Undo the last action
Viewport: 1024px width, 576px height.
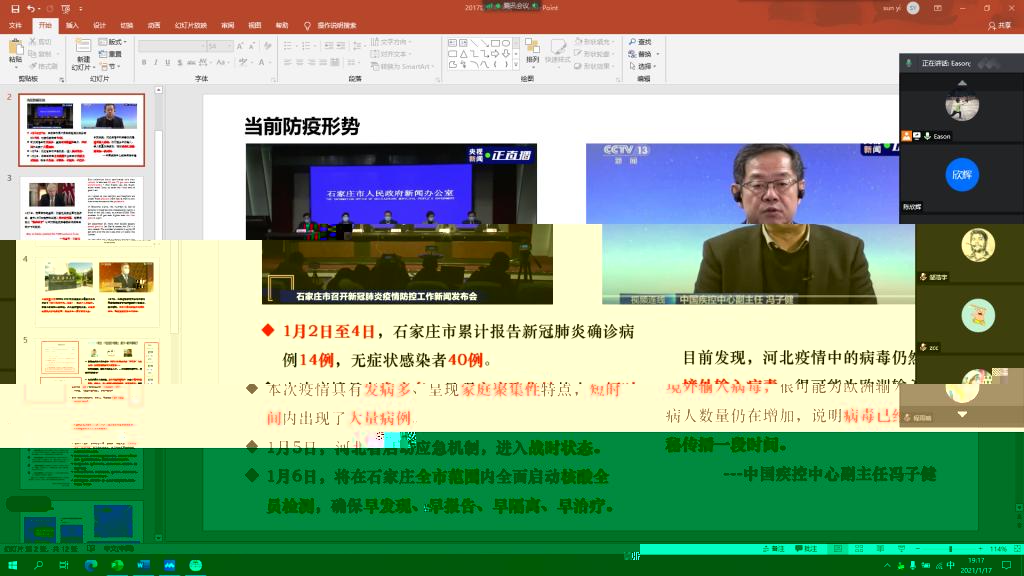point(31,8)
